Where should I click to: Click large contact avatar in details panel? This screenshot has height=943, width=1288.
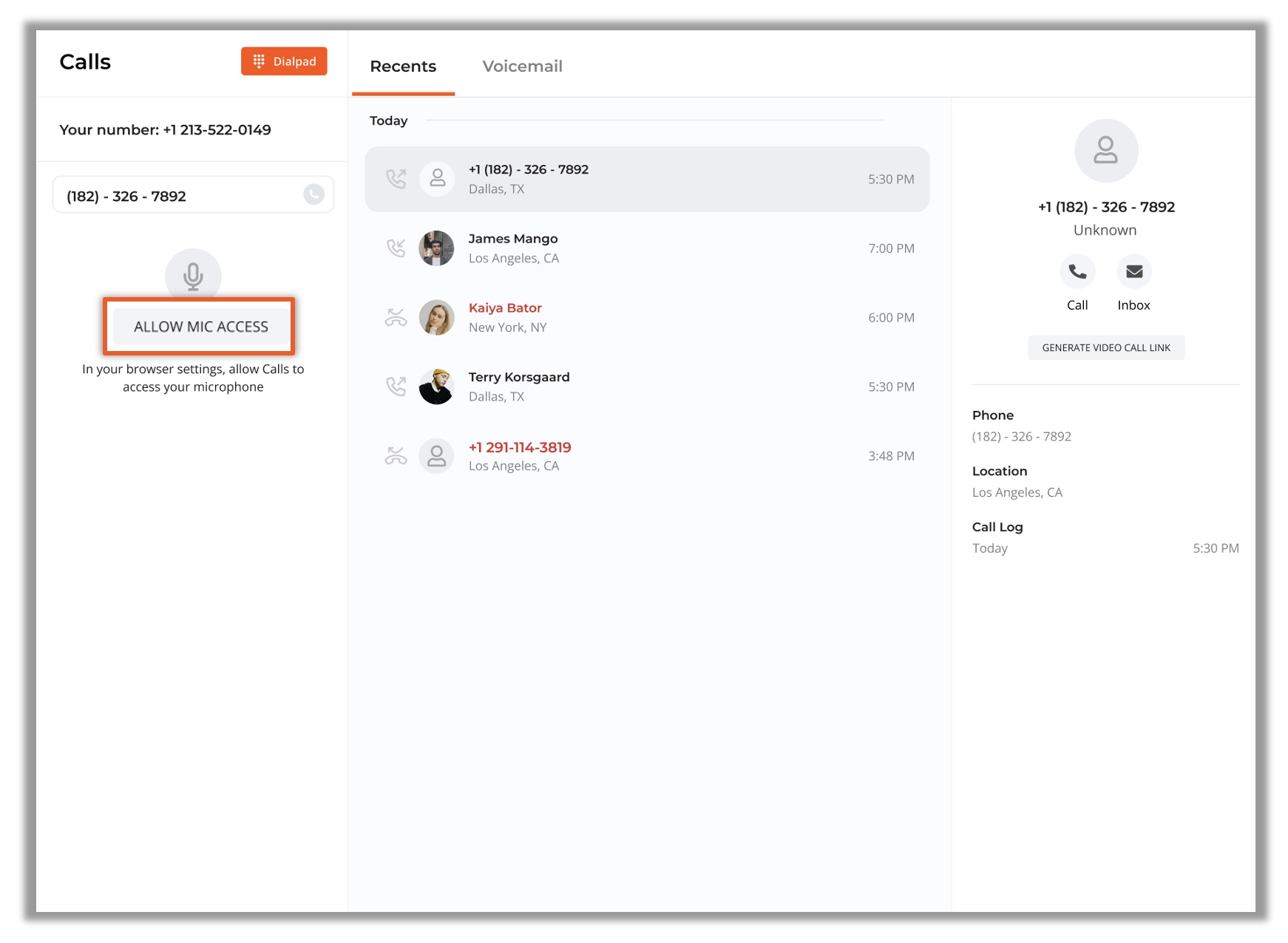coord(1106,151)
